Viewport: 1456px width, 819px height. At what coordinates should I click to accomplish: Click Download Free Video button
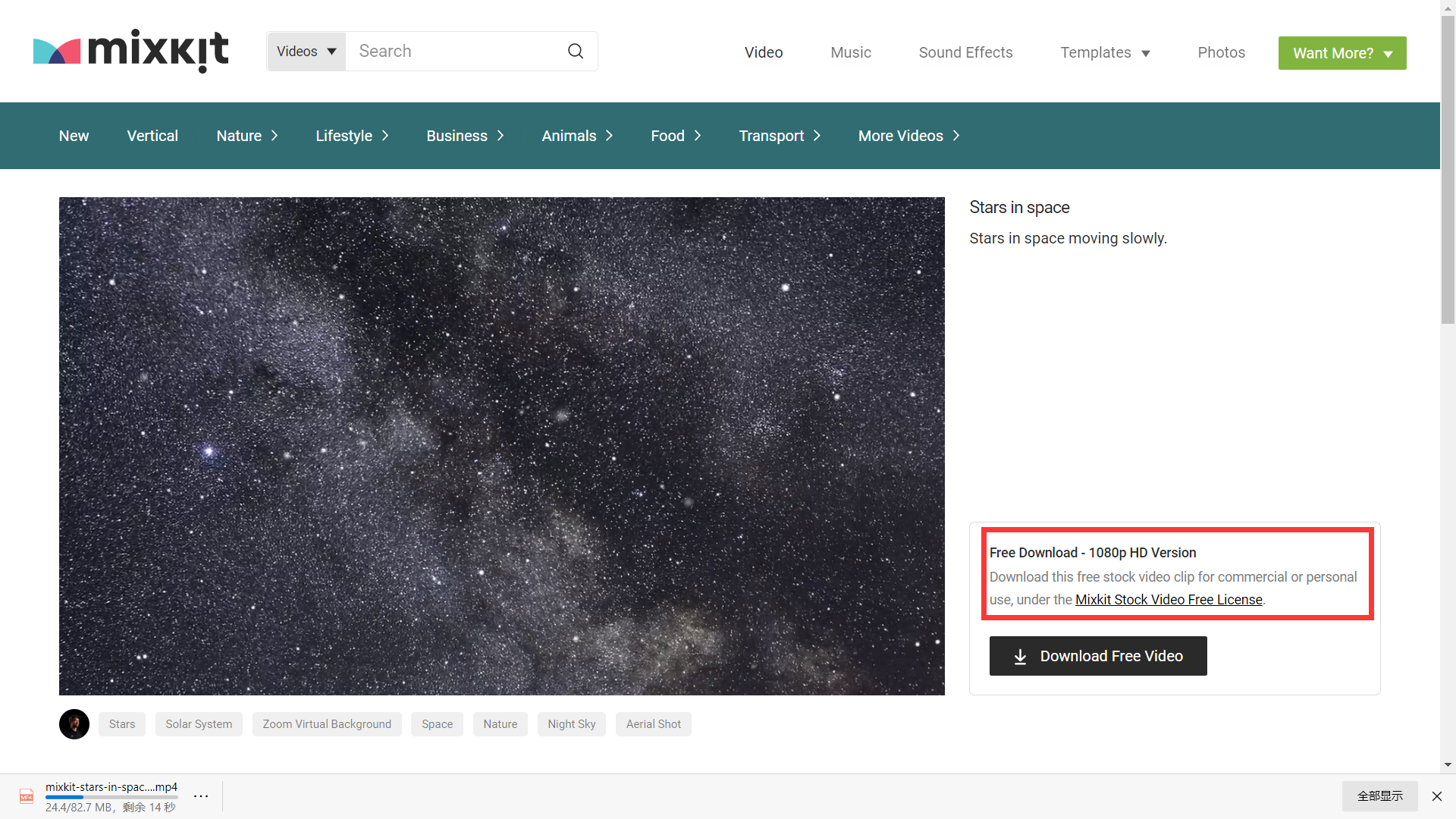click(1097, 655)
